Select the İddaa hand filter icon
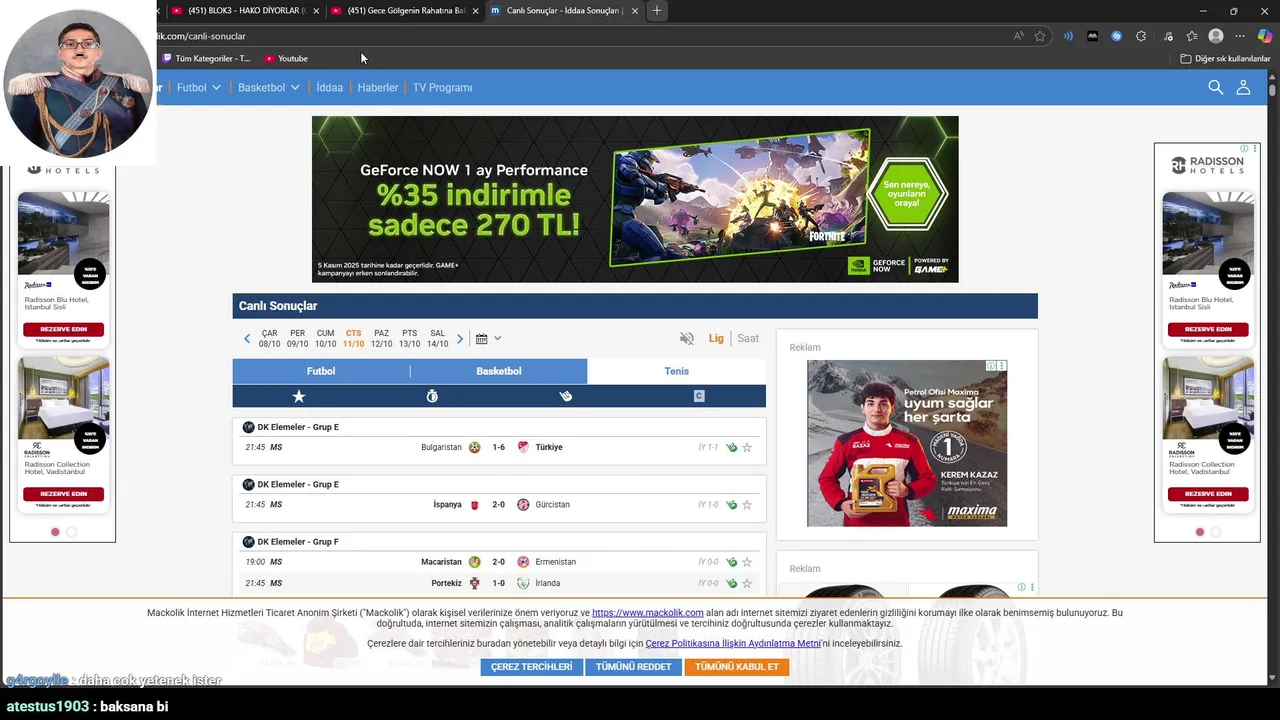1280x720 pixels. coord(565,396)
